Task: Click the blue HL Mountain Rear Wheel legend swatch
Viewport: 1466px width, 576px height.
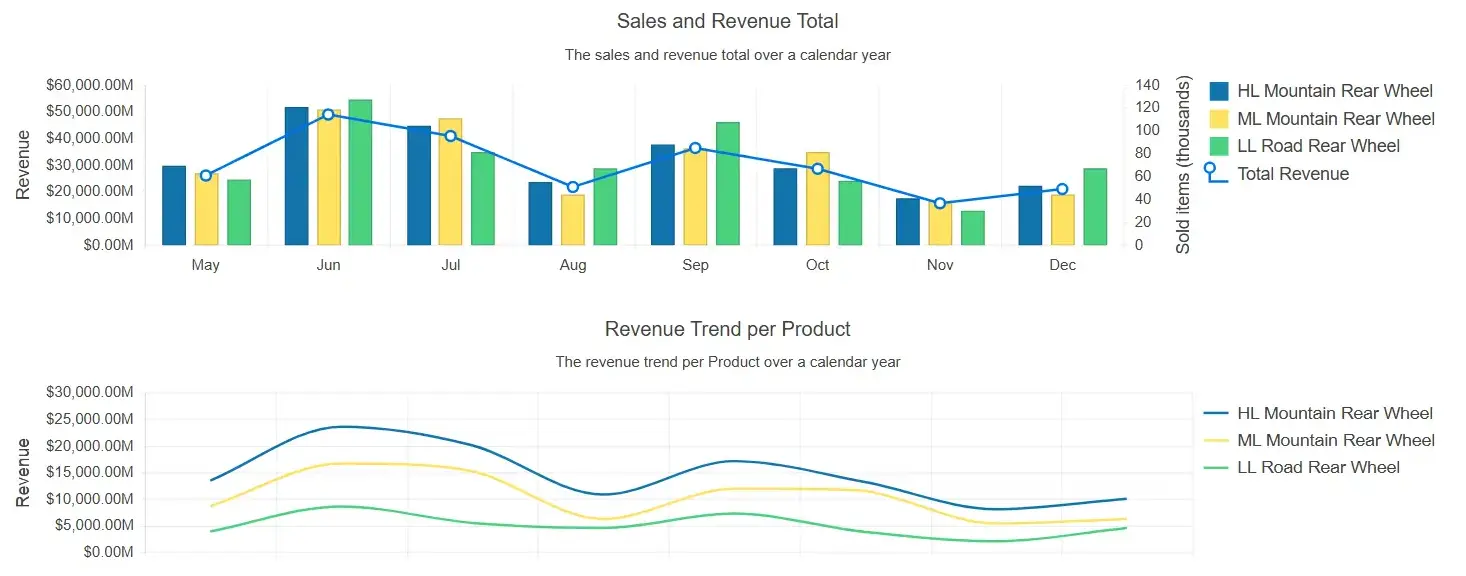Action: pyautogui.click(x=1218, y=89)
